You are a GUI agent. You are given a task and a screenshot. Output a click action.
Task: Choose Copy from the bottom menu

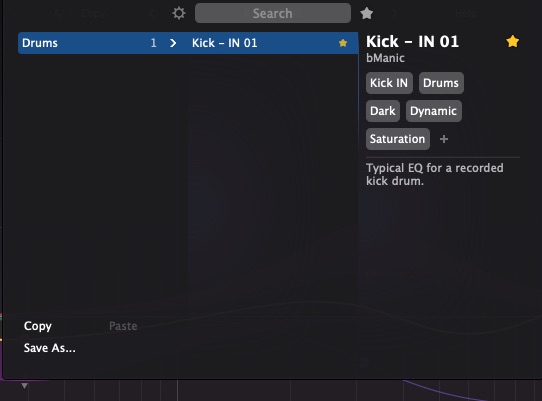pos(38,326)
